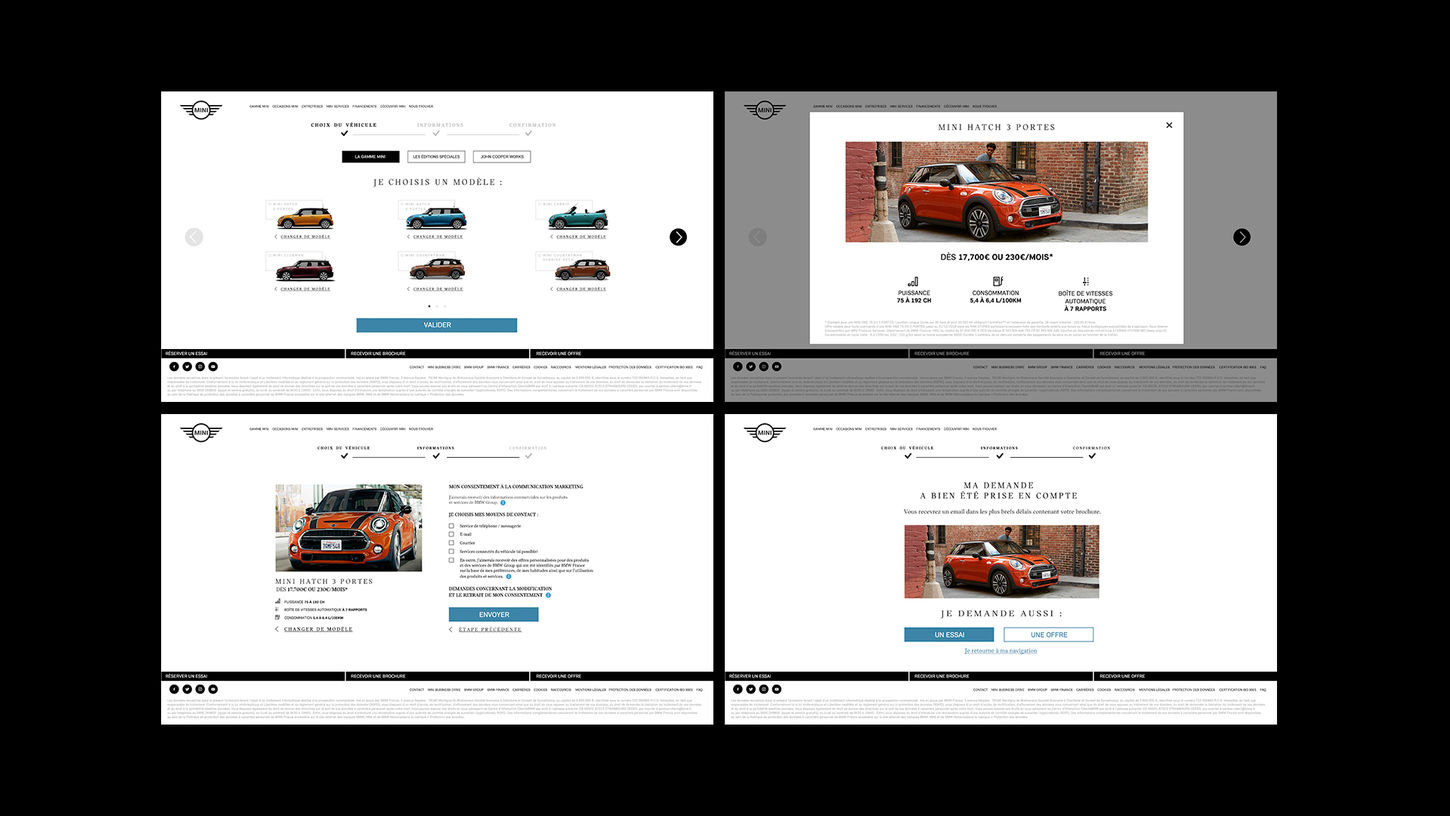The image size is (1450, 816).
Task: Go back via the 'Étape précédente' link
Action: point(490,630)
